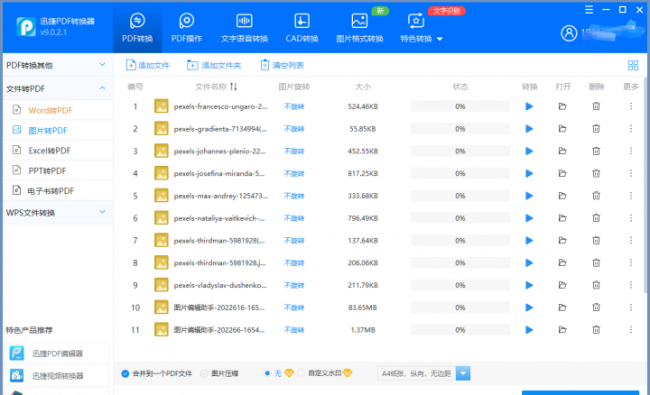
Task: Open 迅捷视频转换器 recommended product
Action: click(57, 376)
